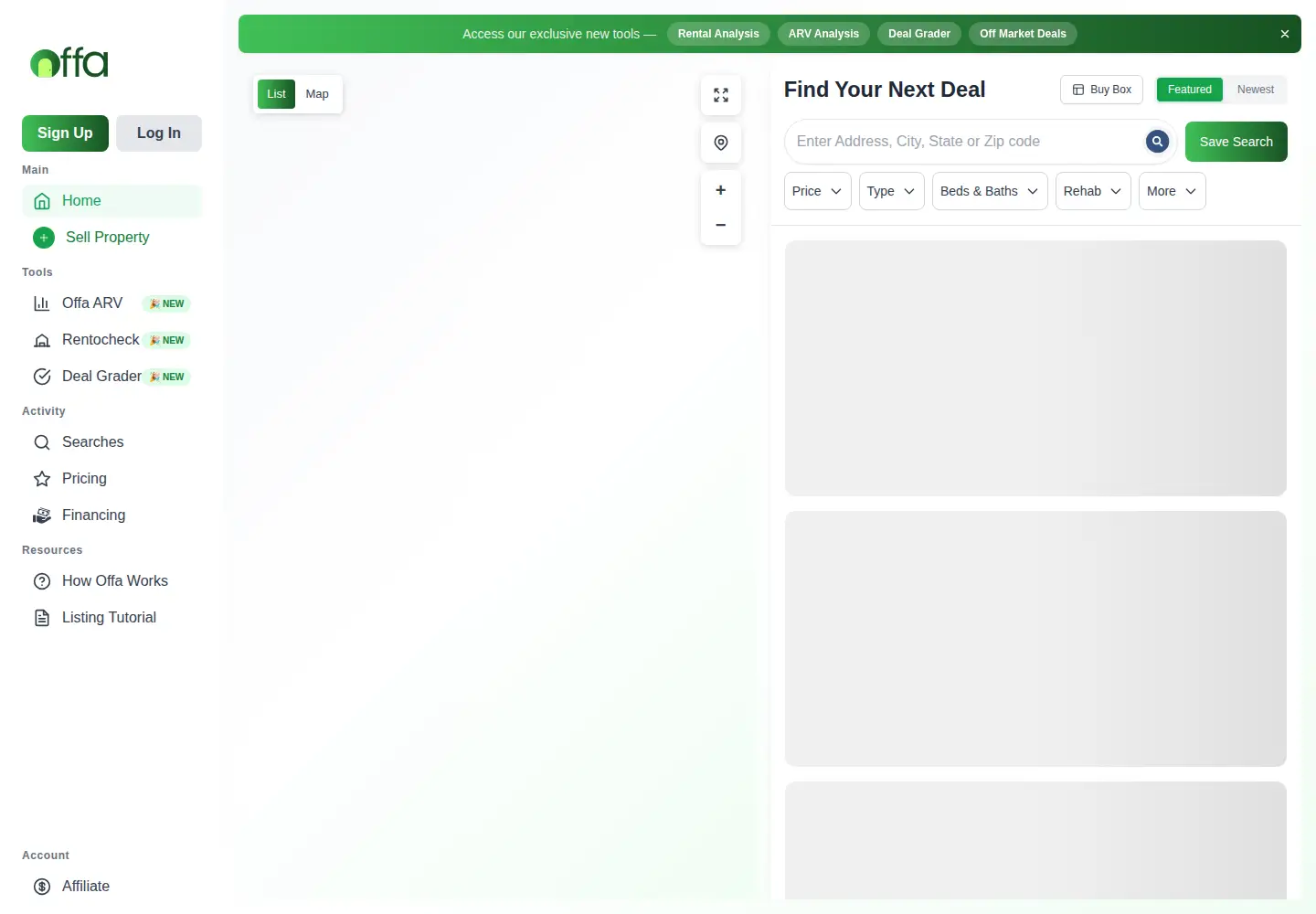This screenshot has width=1316, height=914.
Task: Open the Beds & Baths dropdown
Action: [x=990, y=191]
